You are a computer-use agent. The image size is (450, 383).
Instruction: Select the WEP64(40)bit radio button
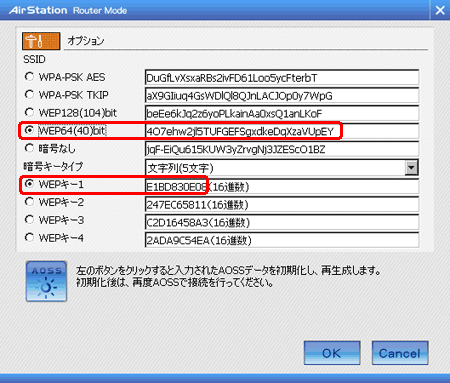coord(29,130)
